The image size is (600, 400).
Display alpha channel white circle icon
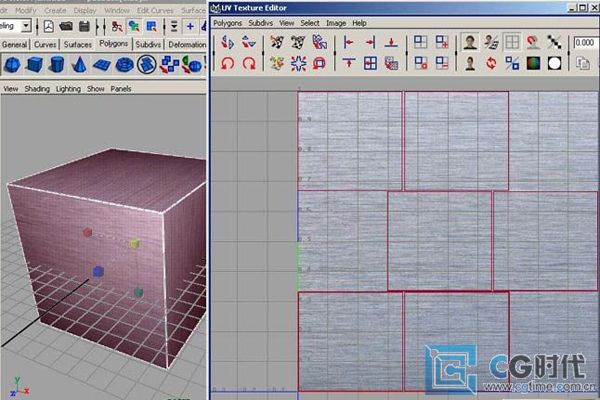pyautogui.click(x=554, y=63)
